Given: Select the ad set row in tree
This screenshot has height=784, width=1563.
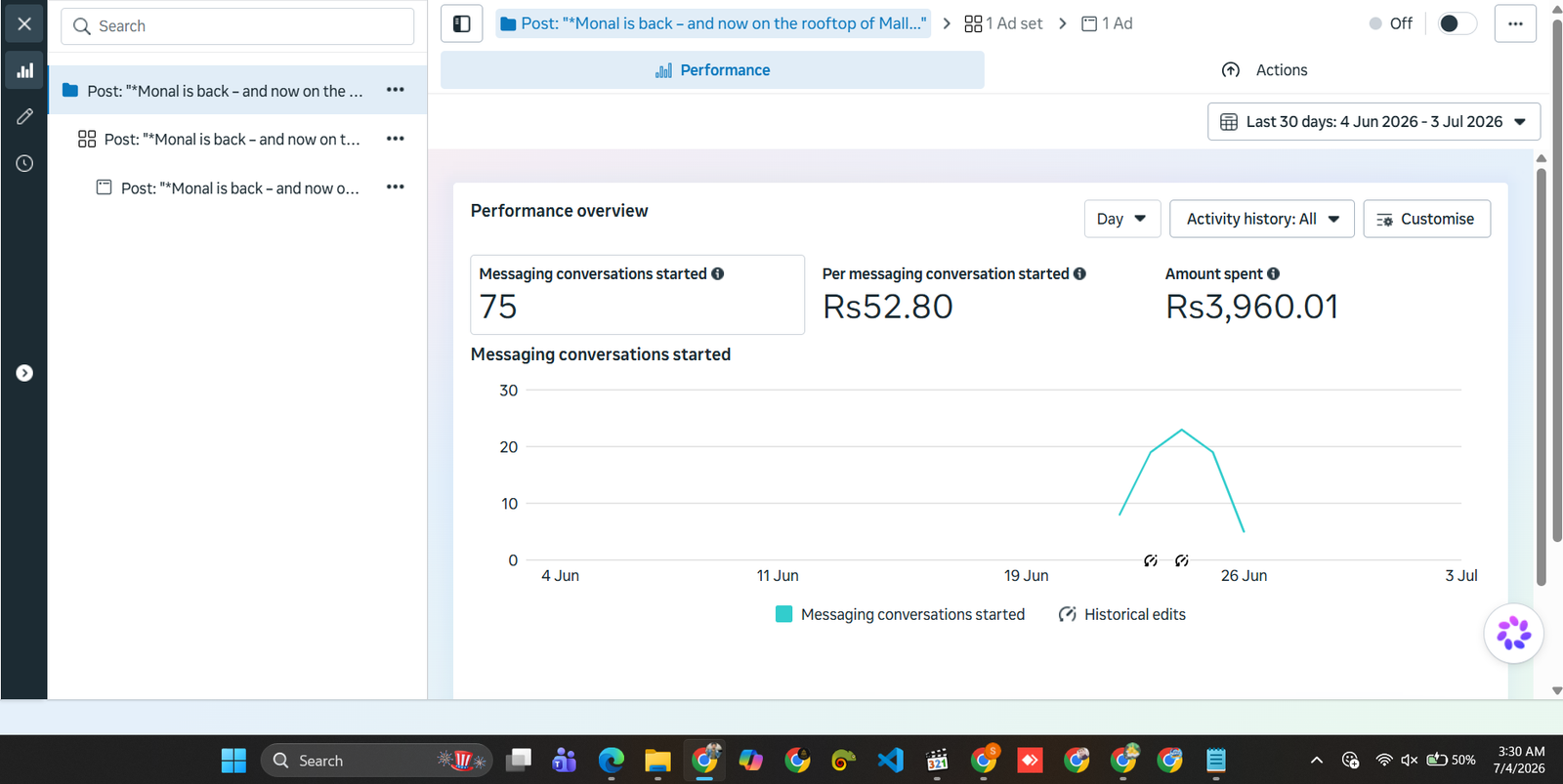Looking at the screenshot, I should 237,140.
